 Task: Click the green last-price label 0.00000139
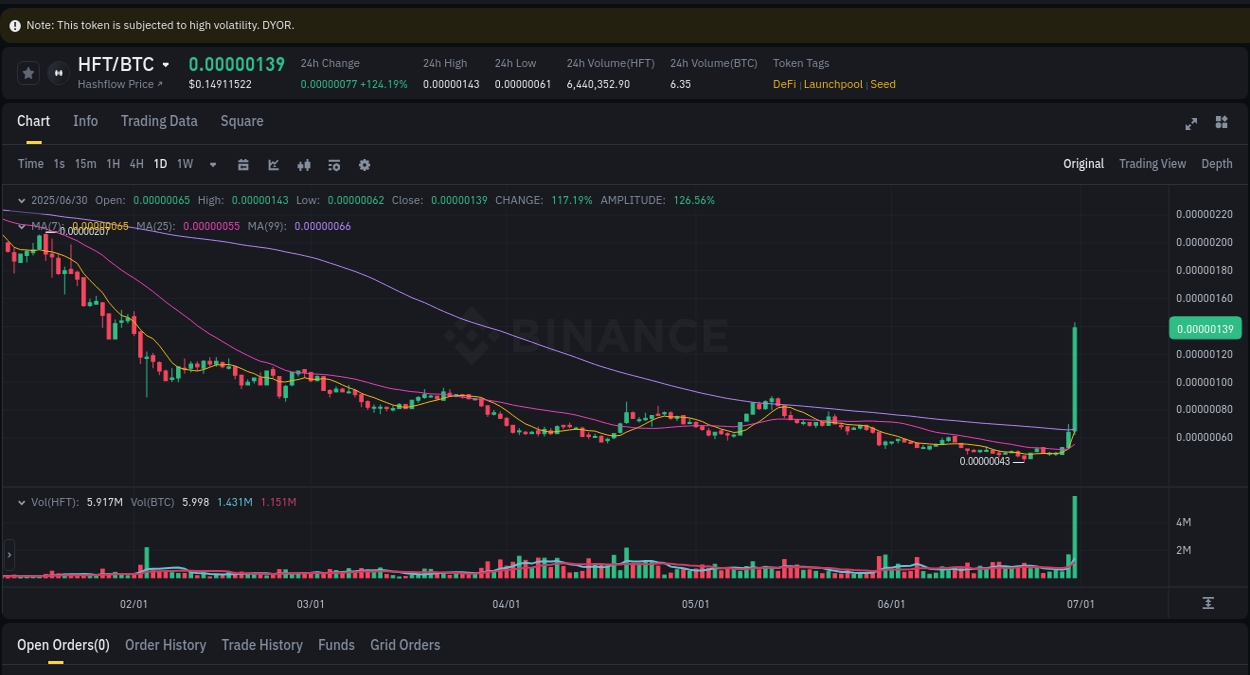[1205, 328]
